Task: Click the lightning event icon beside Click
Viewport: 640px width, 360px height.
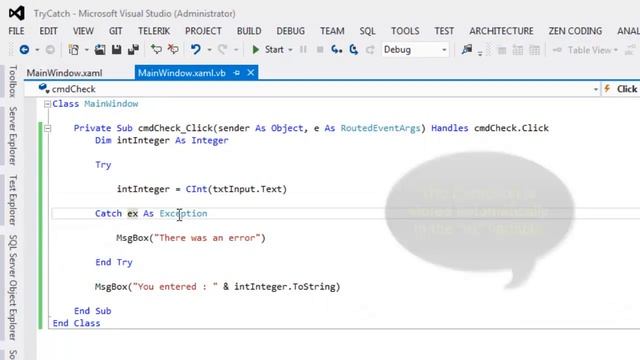Action: [x=607, y=89]
